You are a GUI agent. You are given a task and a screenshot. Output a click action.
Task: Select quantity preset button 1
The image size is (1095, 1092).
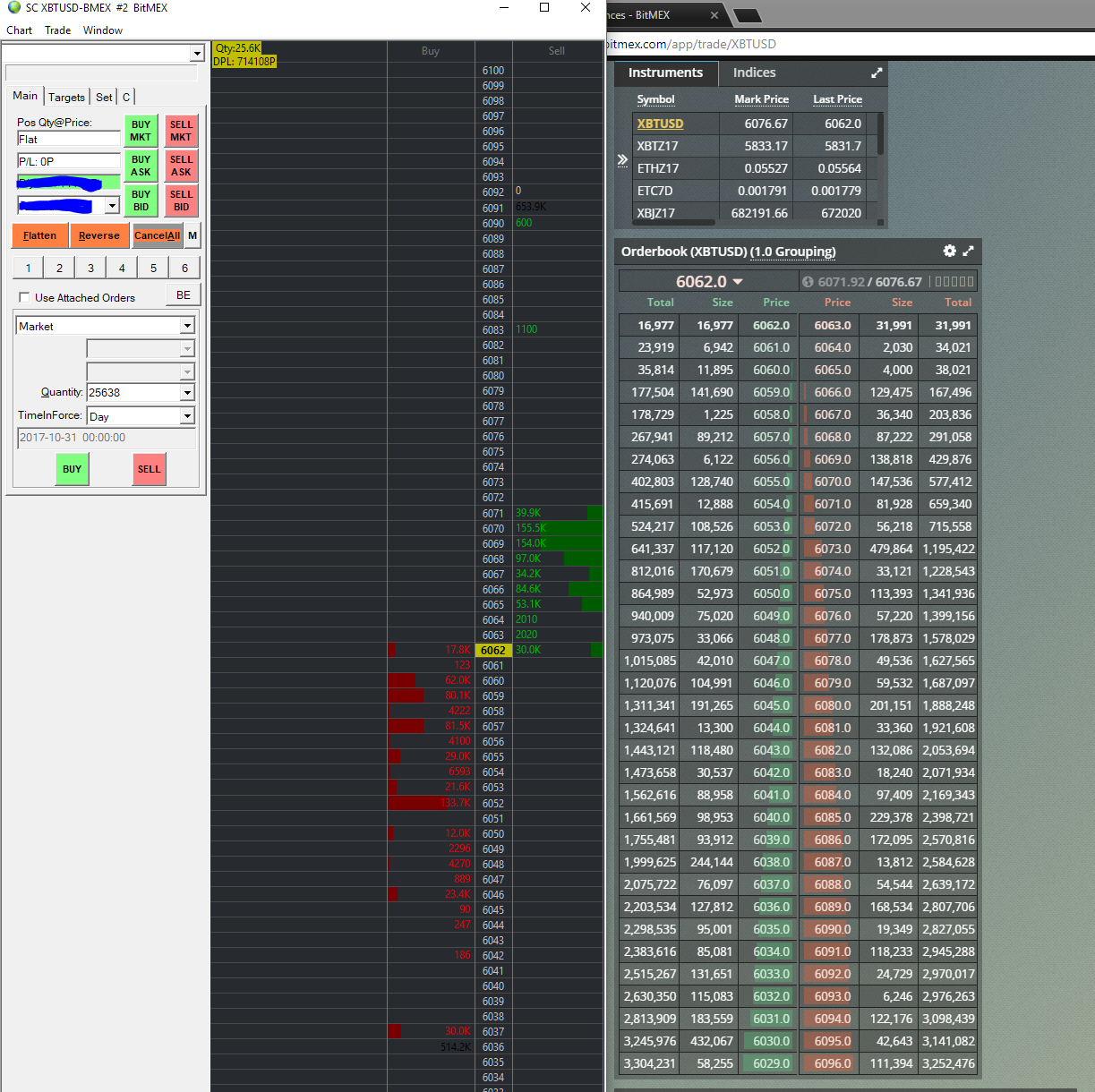28,268
